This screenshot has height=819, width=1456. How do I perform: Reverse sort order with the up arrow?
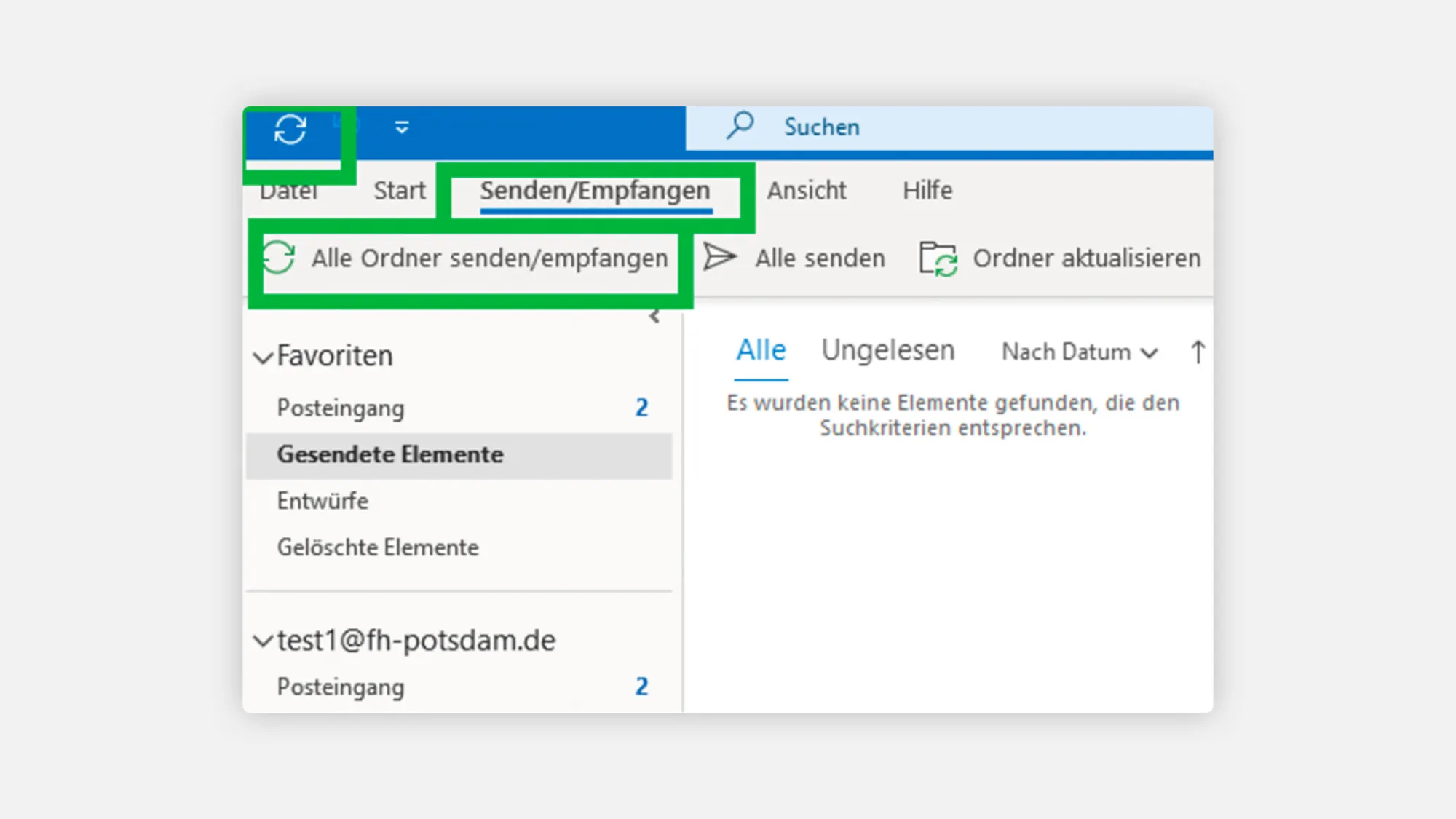coord(1198,352)
